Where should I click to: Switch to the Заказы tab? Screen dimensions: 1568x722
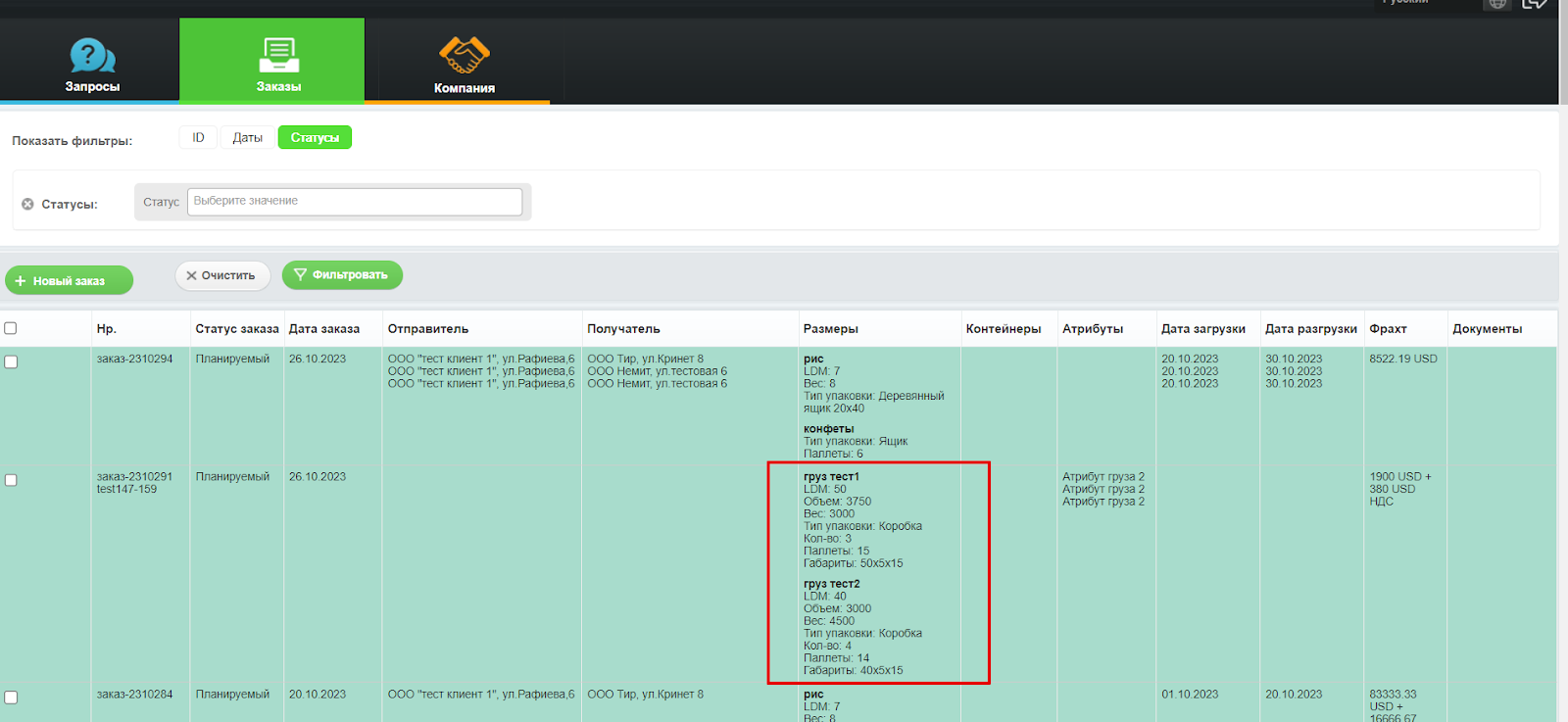click(271, 61)
